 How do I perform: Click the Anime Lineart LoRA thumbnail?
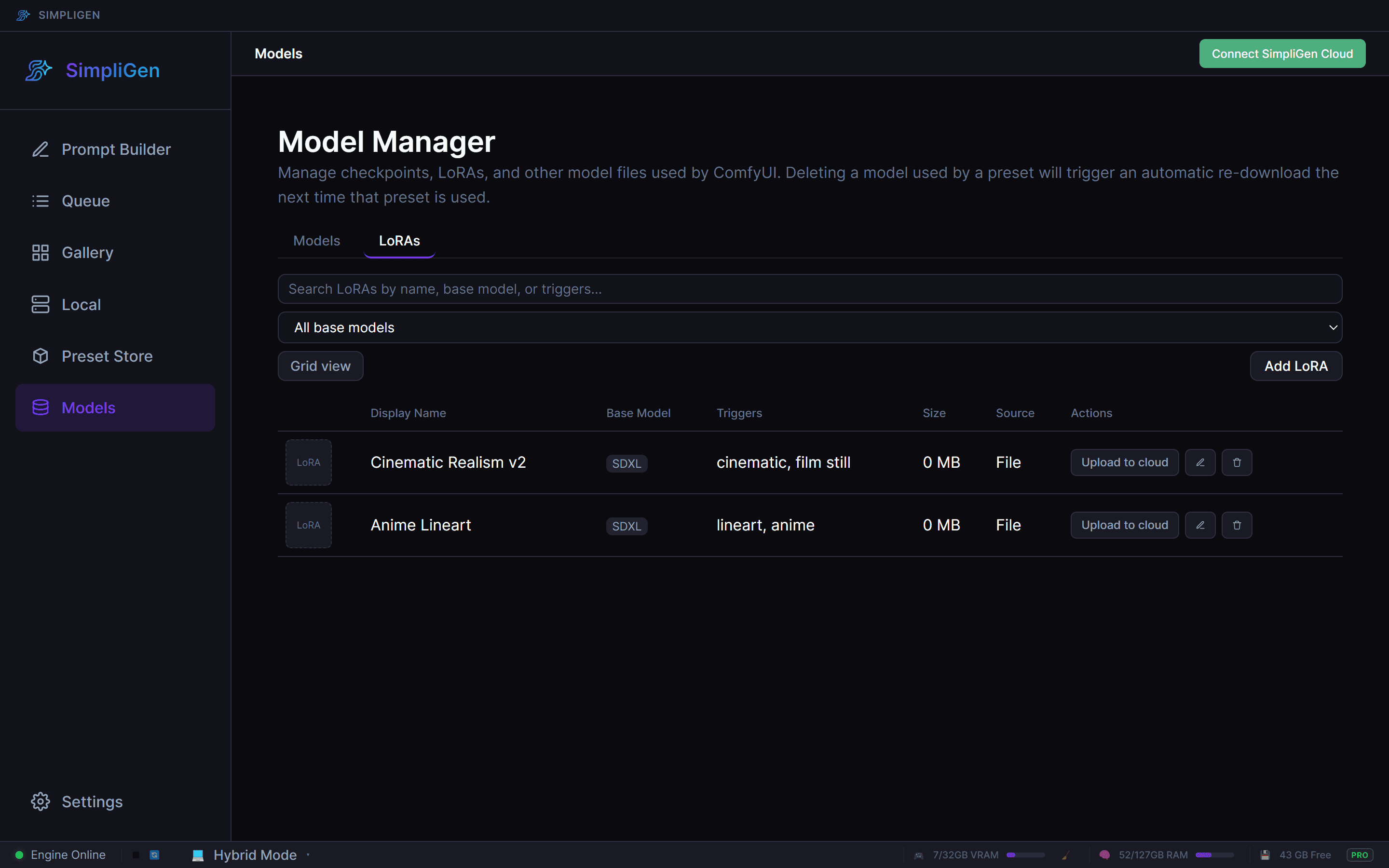click(x=309, y=525)
